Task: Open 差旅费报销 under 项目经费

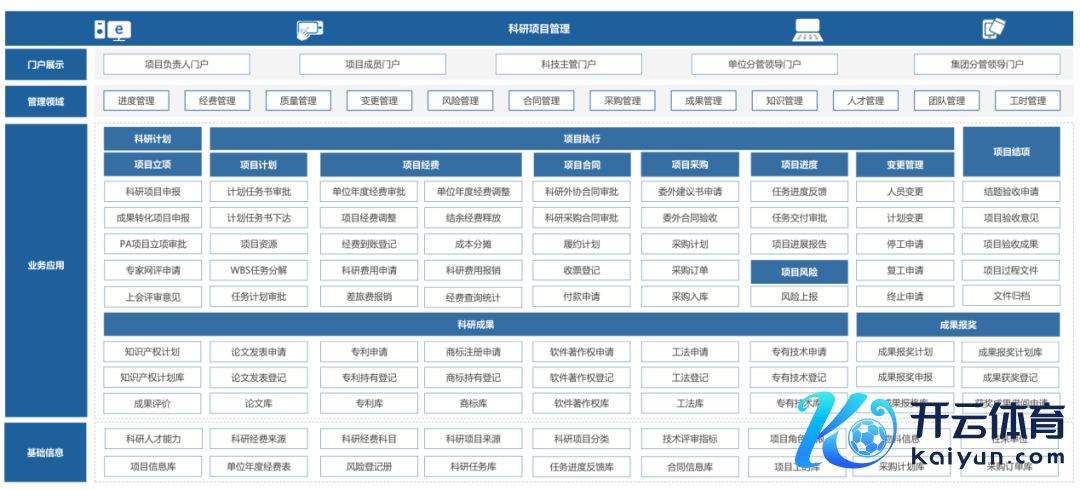Action: 370,297
